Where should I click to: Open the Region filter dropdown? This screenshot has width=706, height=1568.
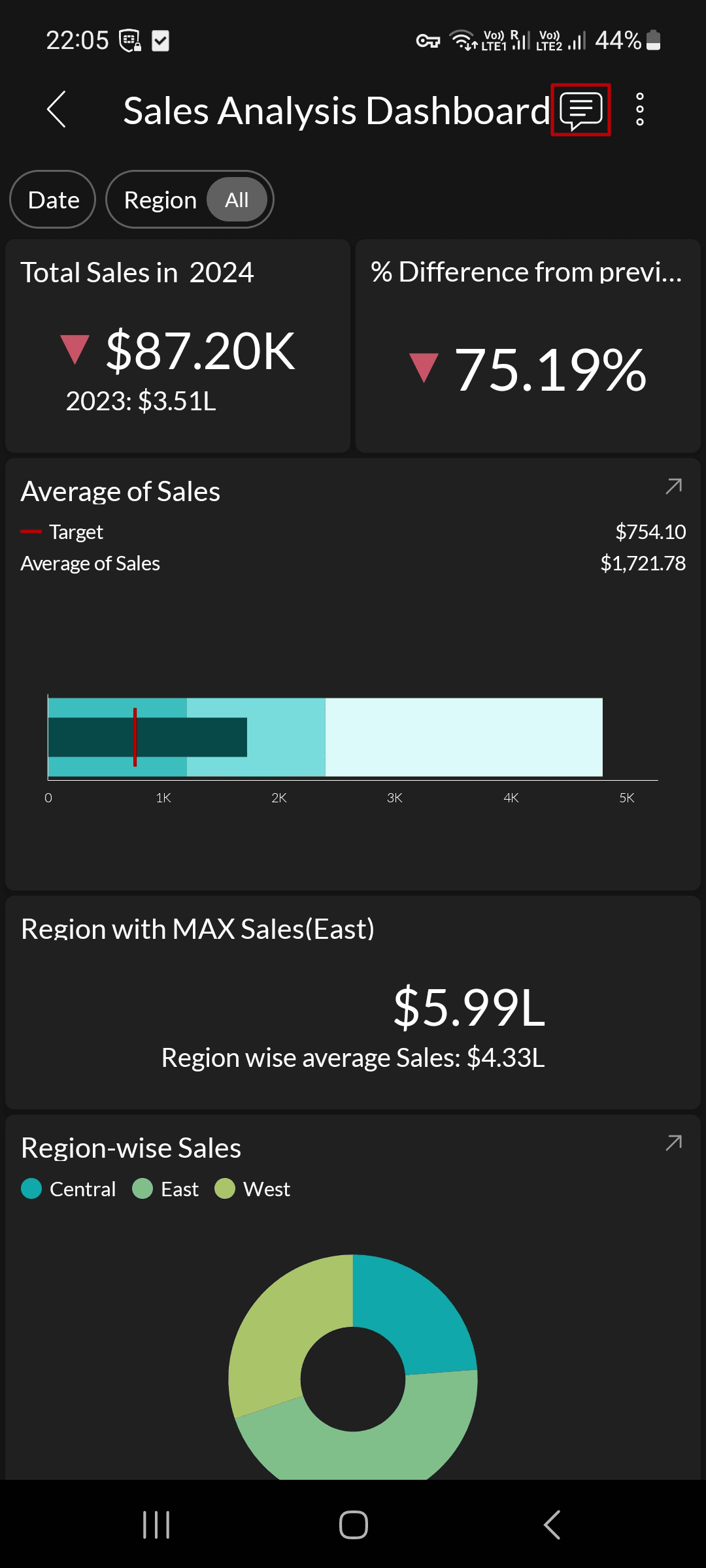(x=160, y=200)
